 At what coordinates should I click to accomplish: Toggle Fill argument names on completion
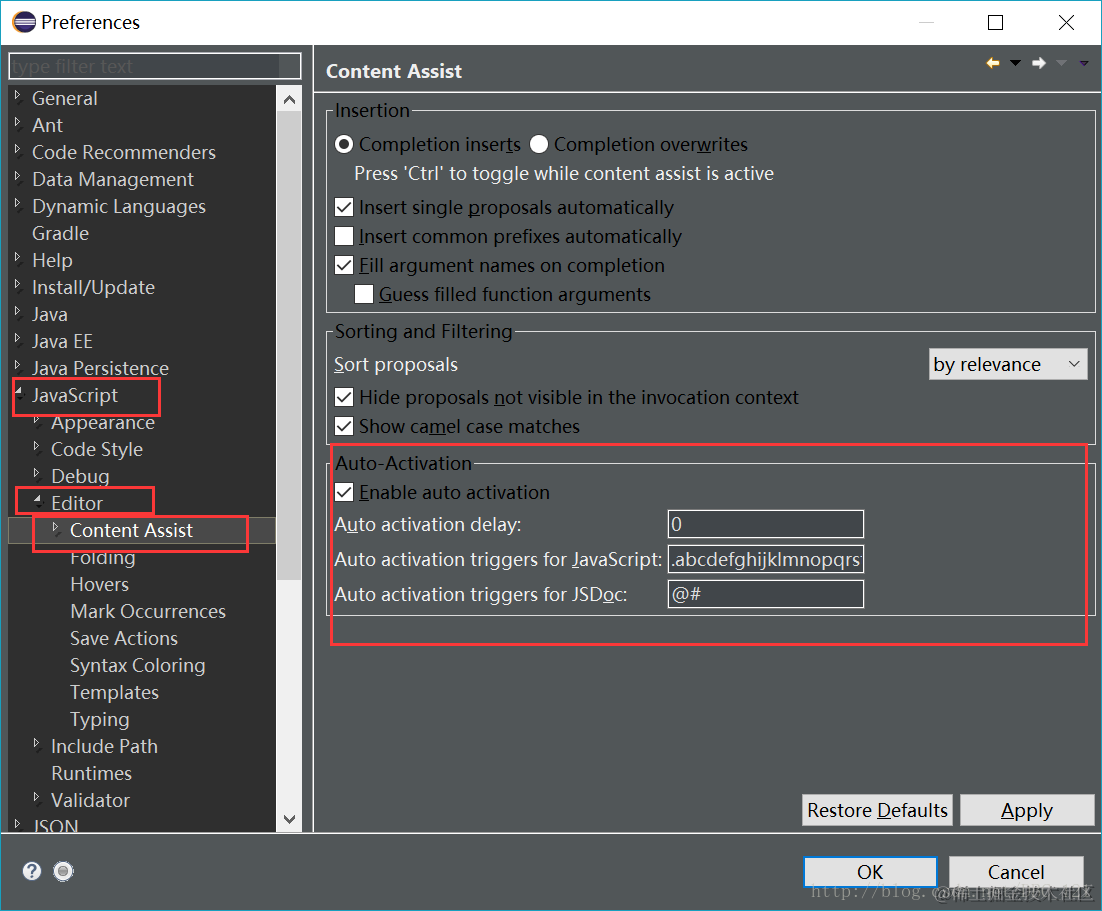344,265
